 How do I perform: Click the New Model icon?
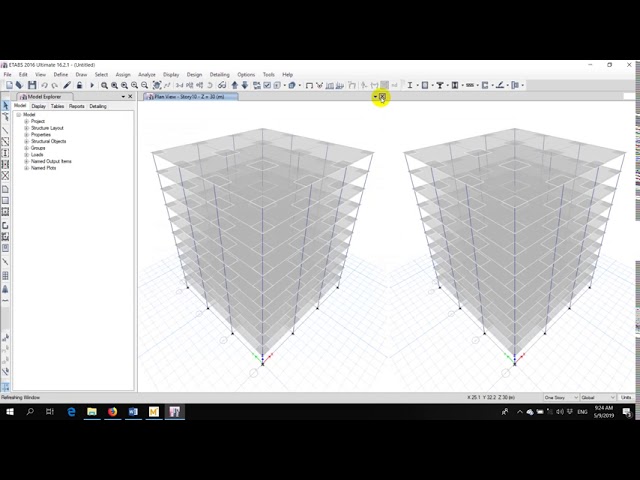coord(9,85)
